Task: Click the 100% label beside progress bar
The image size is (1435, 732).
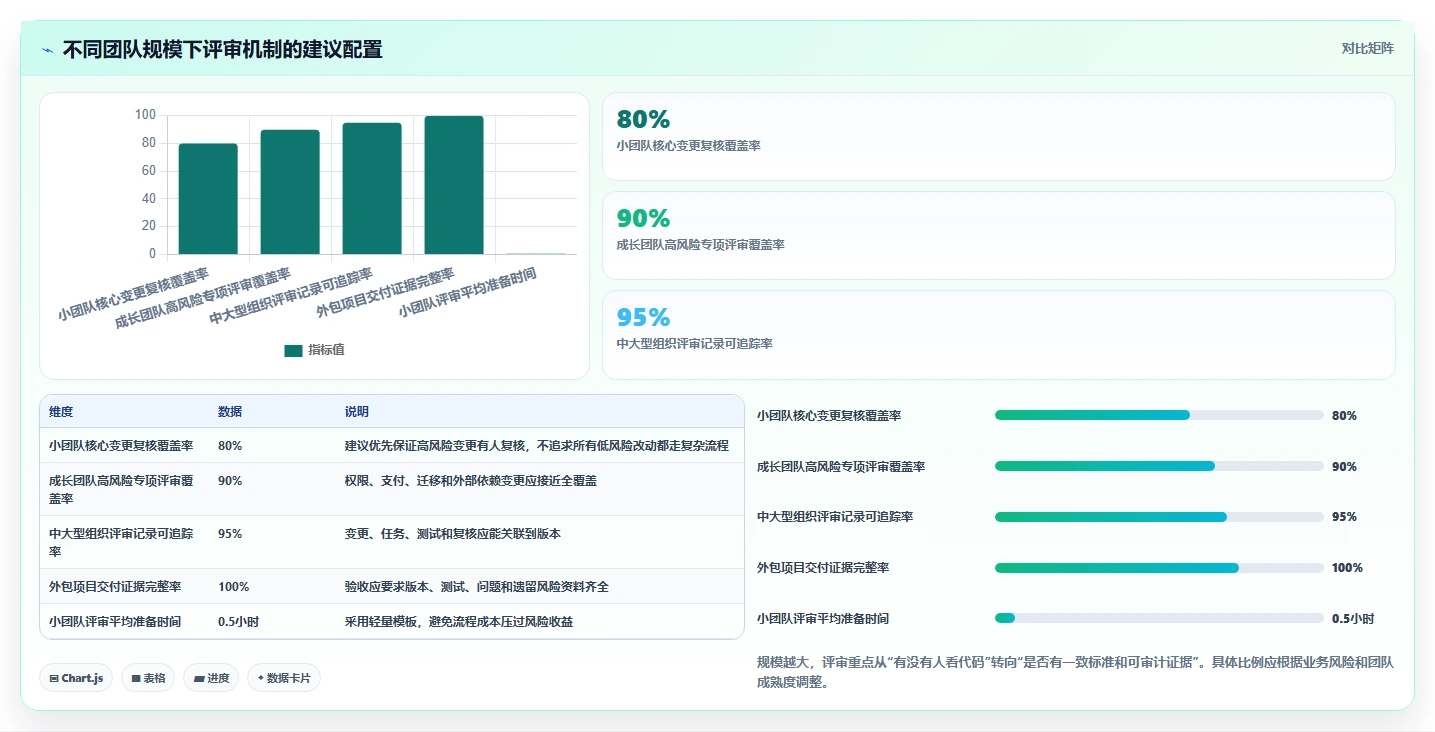Action: tap(1347, 568)
